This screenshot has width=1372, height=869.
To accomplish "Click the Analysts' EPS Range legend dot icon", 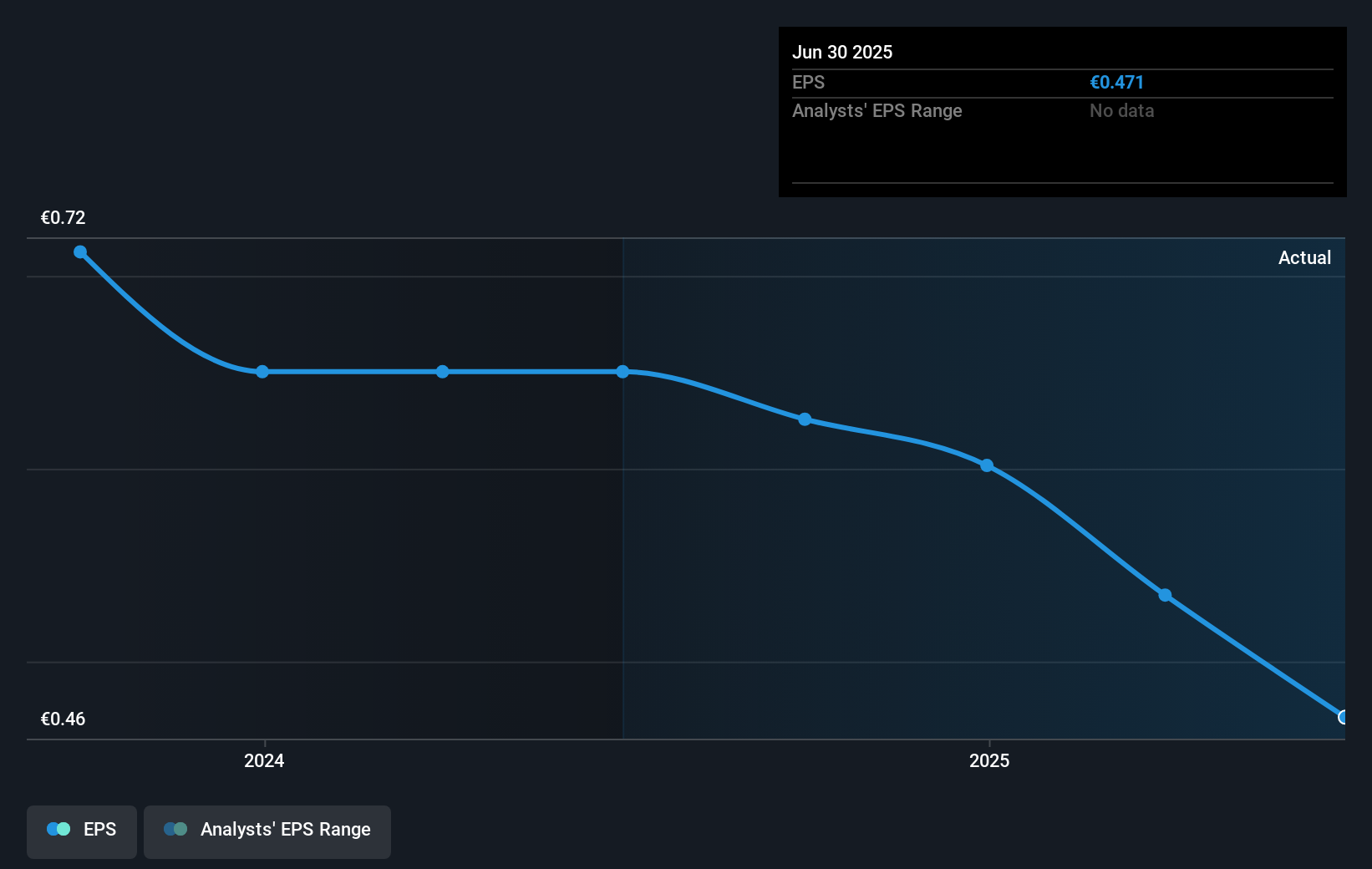I will [175, 829].
